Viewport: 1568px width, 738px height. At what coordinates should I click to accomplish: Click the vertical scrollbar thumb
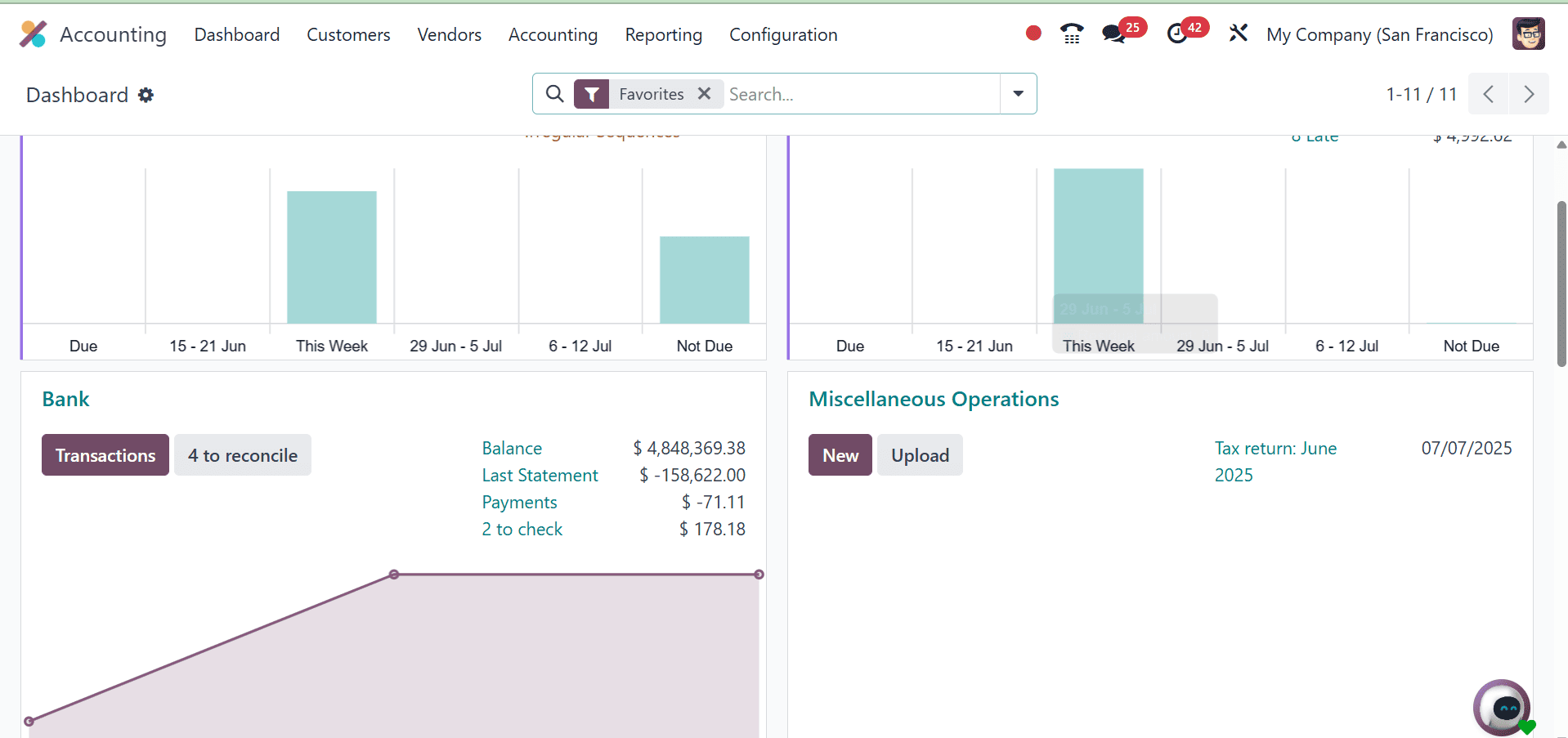tap(1561, 284)
